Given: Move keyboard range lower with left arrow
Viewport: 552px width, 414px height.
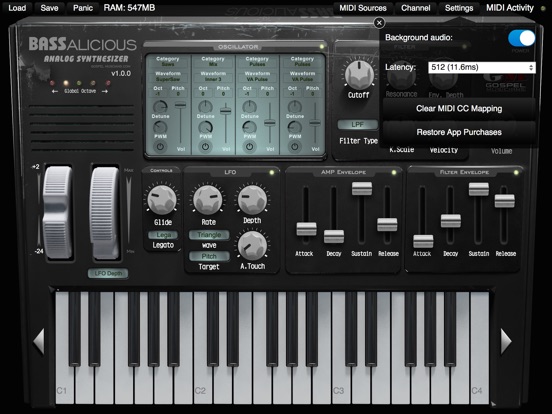Looking at the screenshot, I should point(39,341).
